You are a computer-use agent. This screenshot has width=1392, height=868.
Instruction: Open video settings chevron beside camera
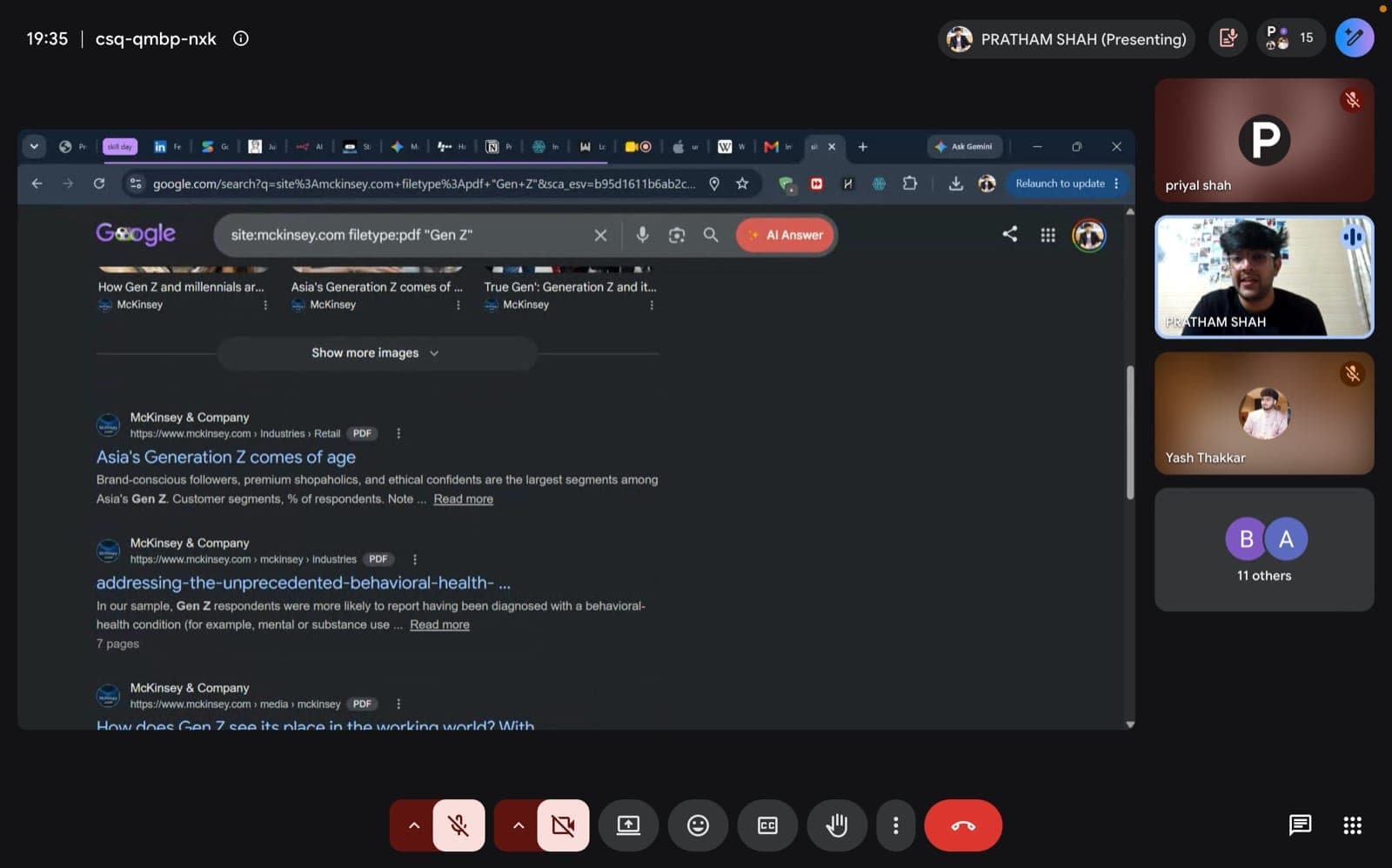coord(519,825)
